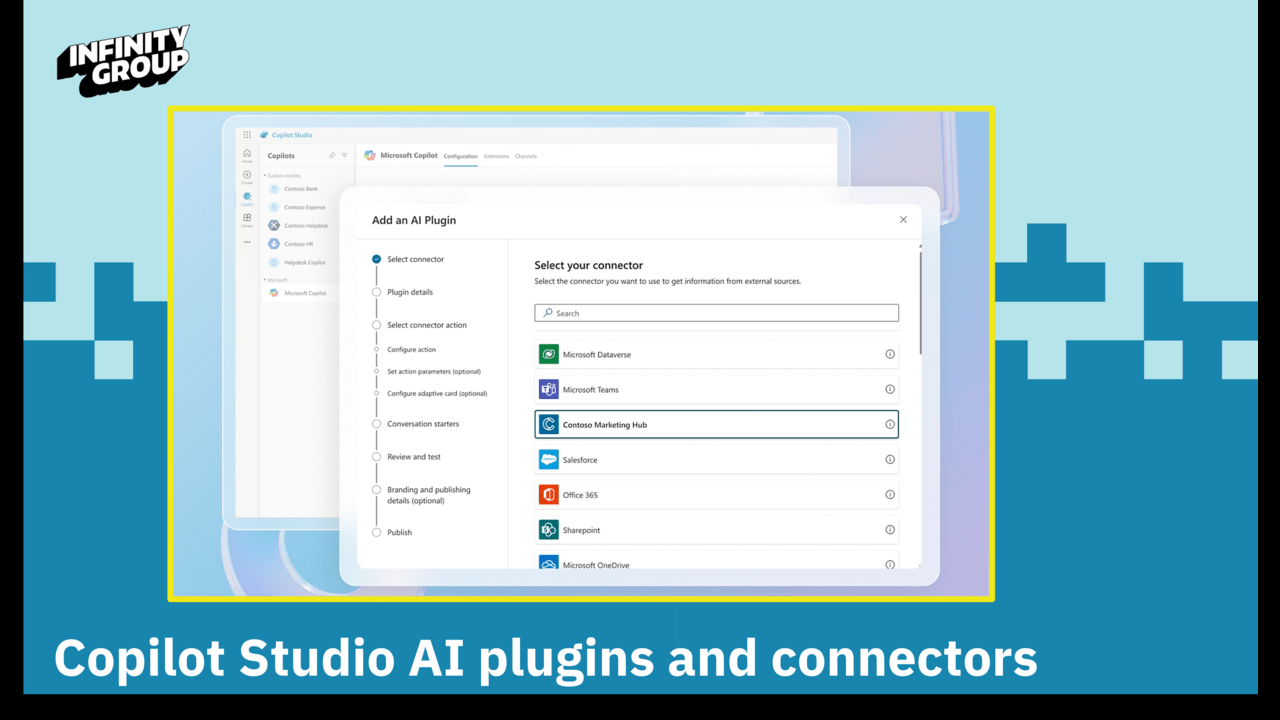This screenshot has width=1280, height=720.
Task: Pin the Copilots panel
Action: [332, 156]
